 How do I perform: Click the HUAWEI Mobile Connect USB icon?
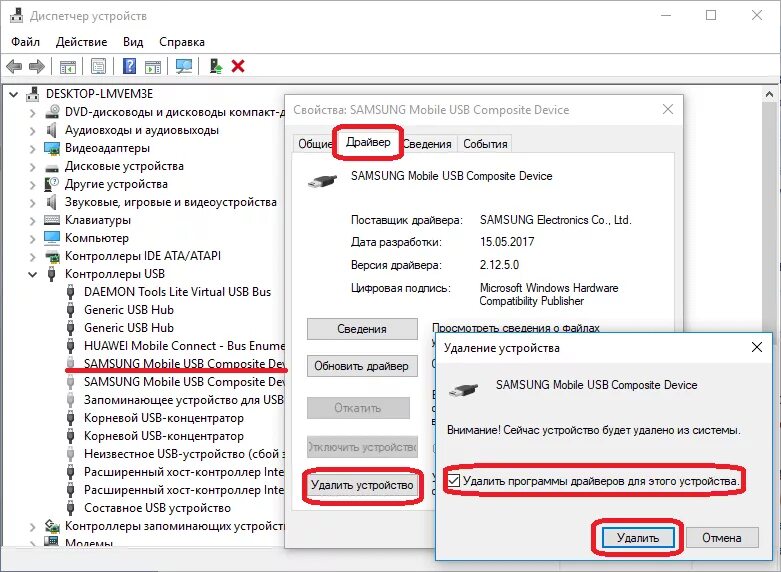pos(71,345)
